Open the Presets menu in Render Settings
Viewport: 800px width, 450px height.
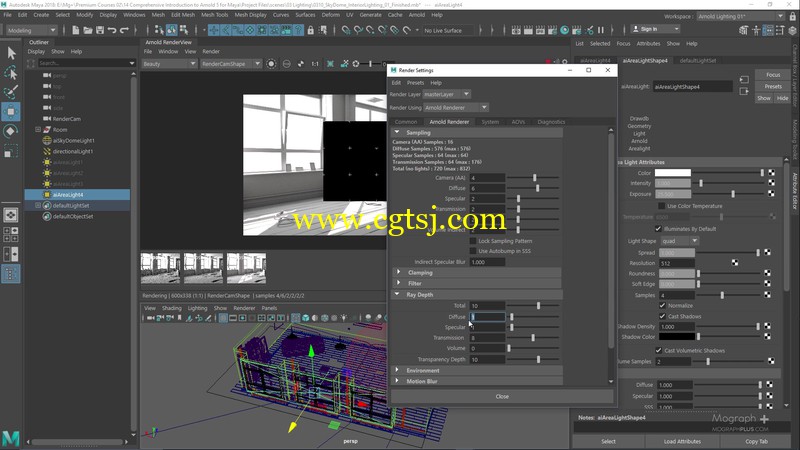coord(415,83)
